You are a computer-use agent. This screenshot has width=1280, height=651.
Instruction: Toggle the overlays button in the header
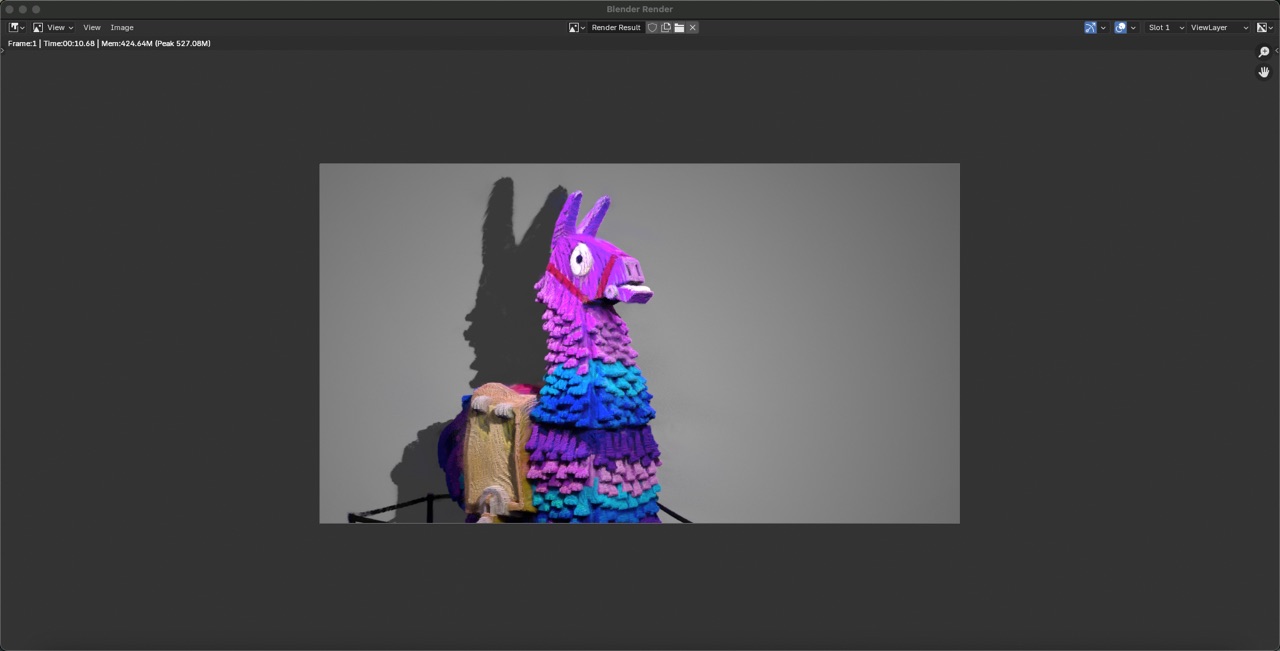(x=1120, y=27)
